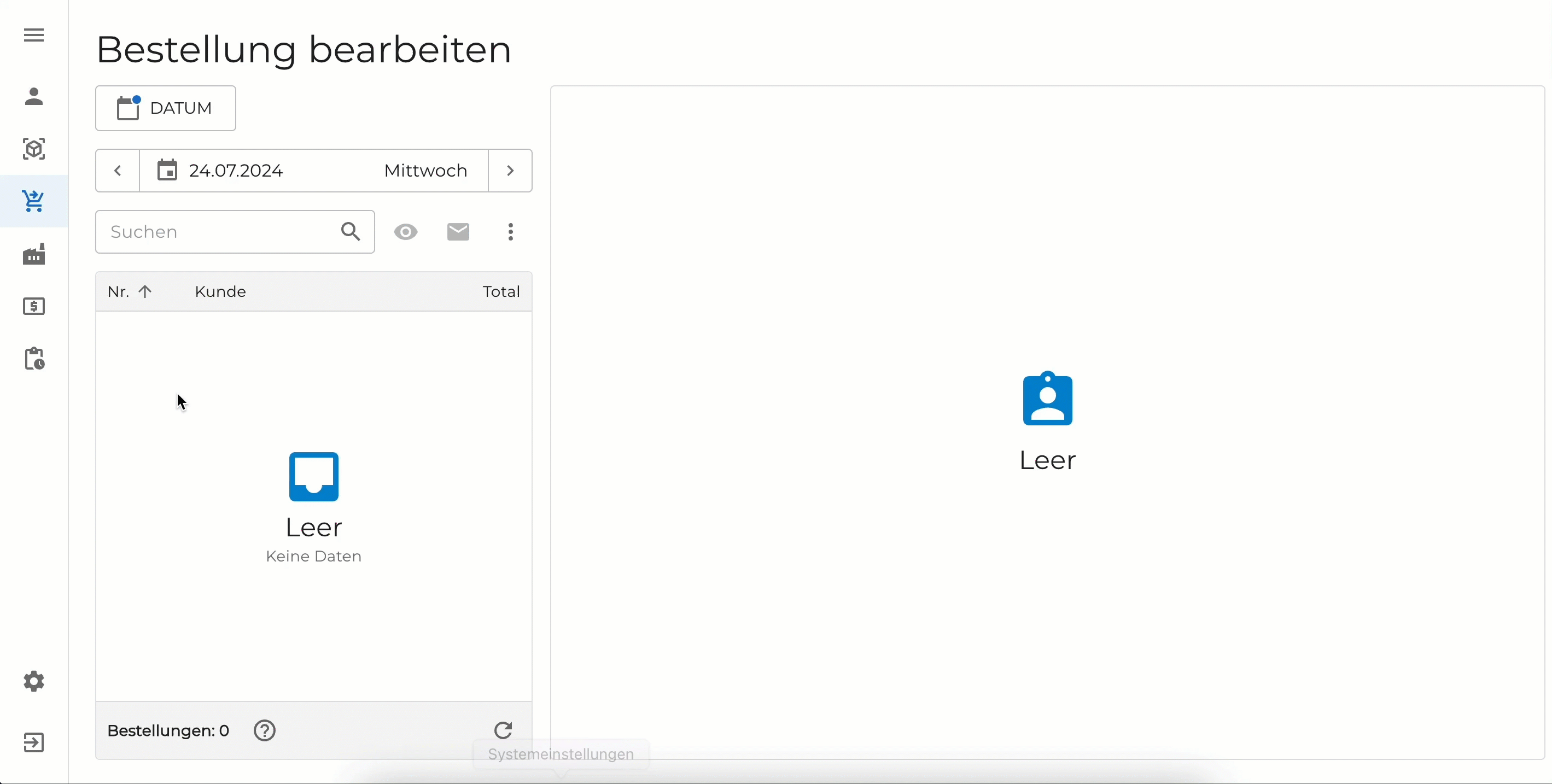Click the Systemeinstellungen menu item
Image resolution: width=1552 pixels, height=784 pixels.
560,754
